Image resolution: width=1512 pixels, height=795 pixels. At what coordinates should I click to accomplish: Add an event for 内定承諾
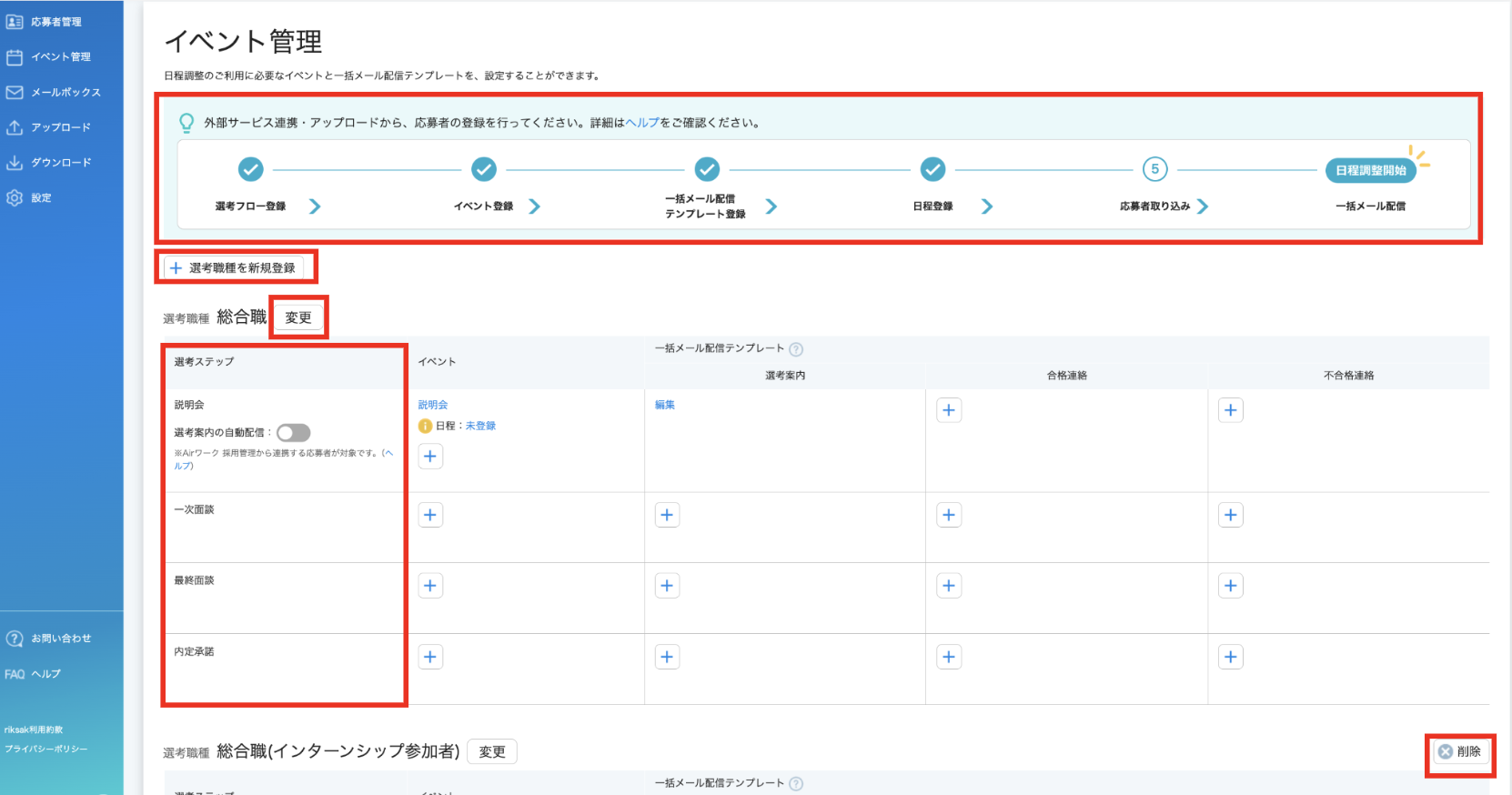[x=430, y=657]
